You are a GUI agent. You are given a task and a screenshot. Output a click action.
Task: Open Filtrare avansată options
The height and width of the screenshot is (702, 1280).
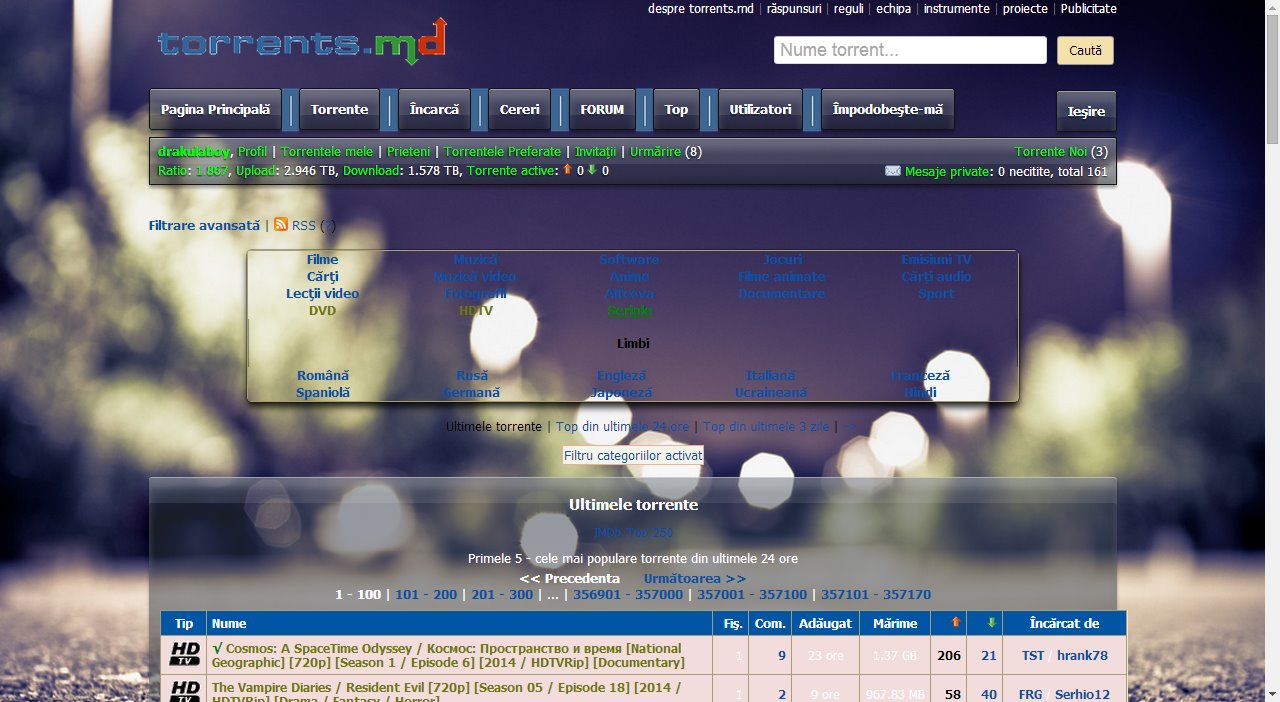205,225
